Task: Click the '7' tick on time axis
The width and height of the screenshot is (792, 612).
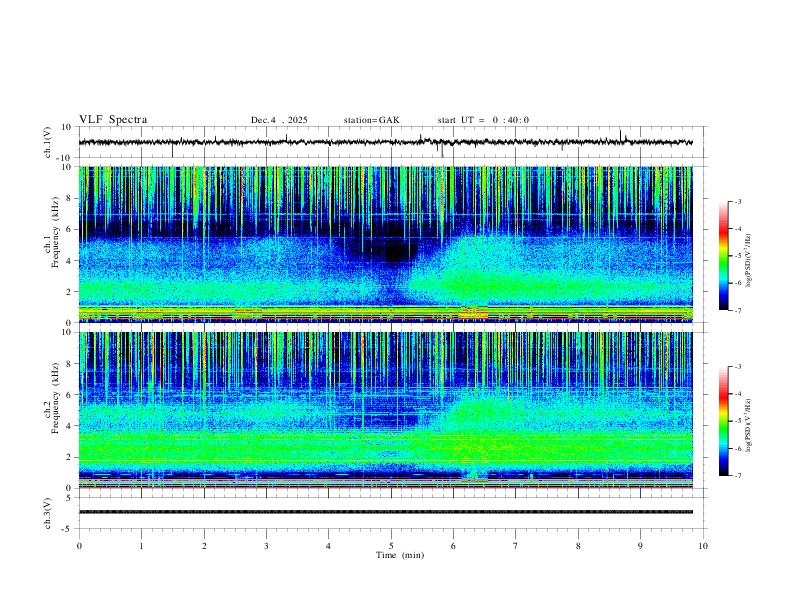Action: (516, 546)
